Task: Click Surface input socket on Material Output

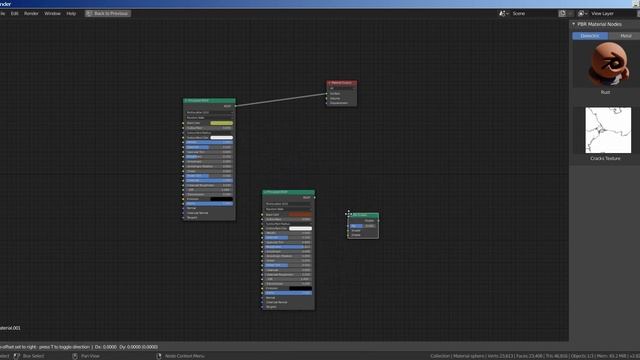Action: tap(327, 94)
